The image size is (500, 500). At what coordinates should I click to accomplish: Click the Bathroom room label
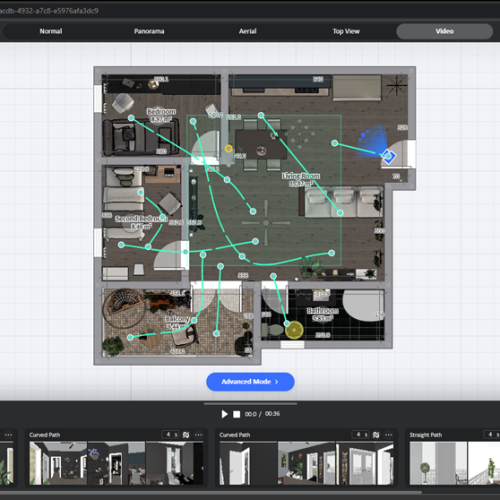point(322,311)
